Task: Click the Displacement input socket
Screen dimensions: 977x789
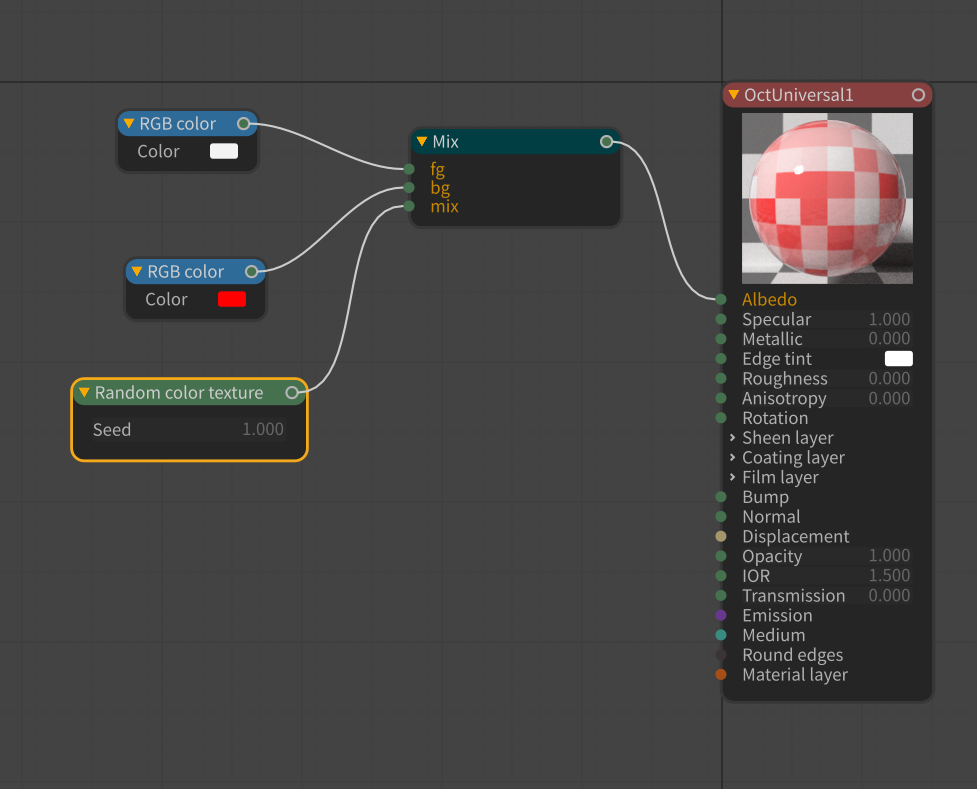Action: pyautogui.click(x=721, y=536)
